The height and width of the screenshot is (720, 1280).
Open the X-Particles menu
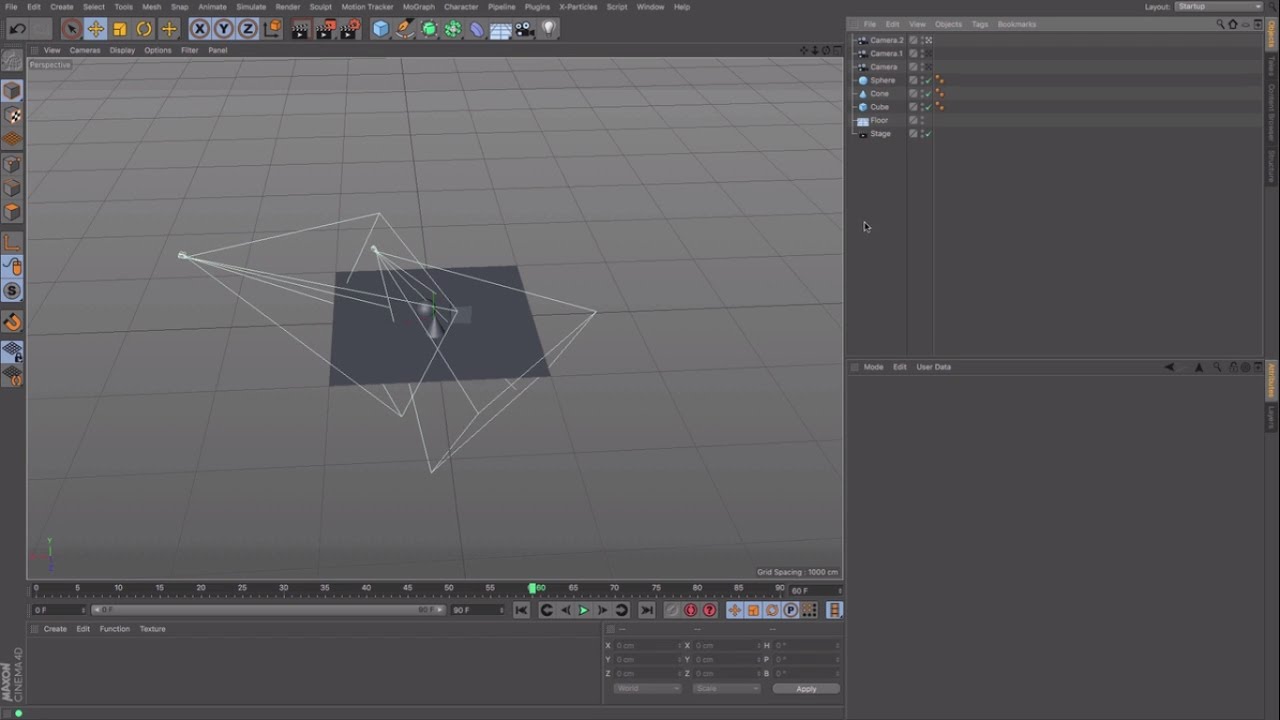(x=578, y=6)
